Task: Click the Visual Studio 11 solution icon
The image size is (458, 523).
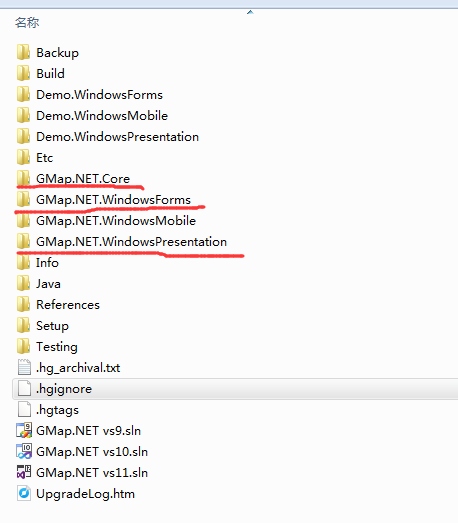Action: pos(24,472)
